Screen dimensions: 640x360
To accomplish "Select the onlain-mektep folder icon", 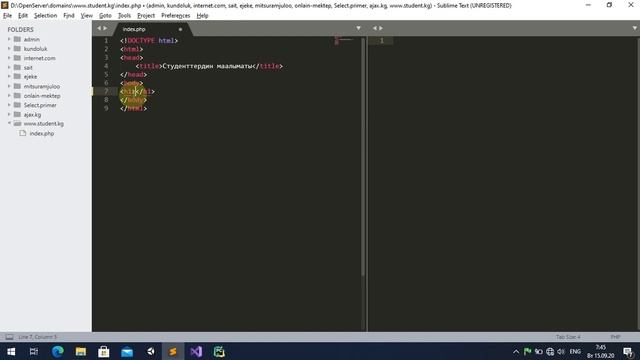I will tap(17, 96).
